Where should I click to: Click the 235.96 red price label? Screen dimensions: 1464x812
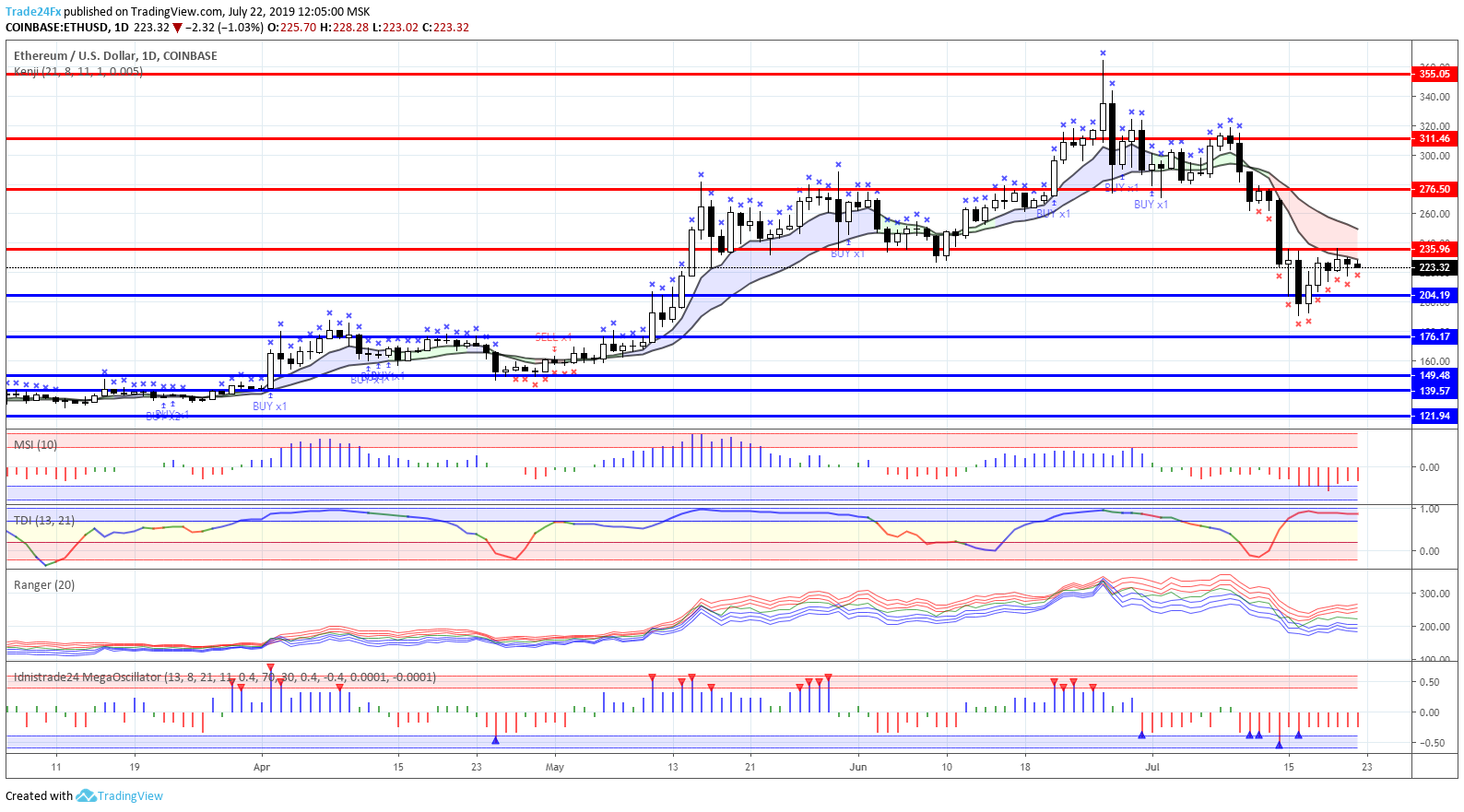coord(1434,249)
